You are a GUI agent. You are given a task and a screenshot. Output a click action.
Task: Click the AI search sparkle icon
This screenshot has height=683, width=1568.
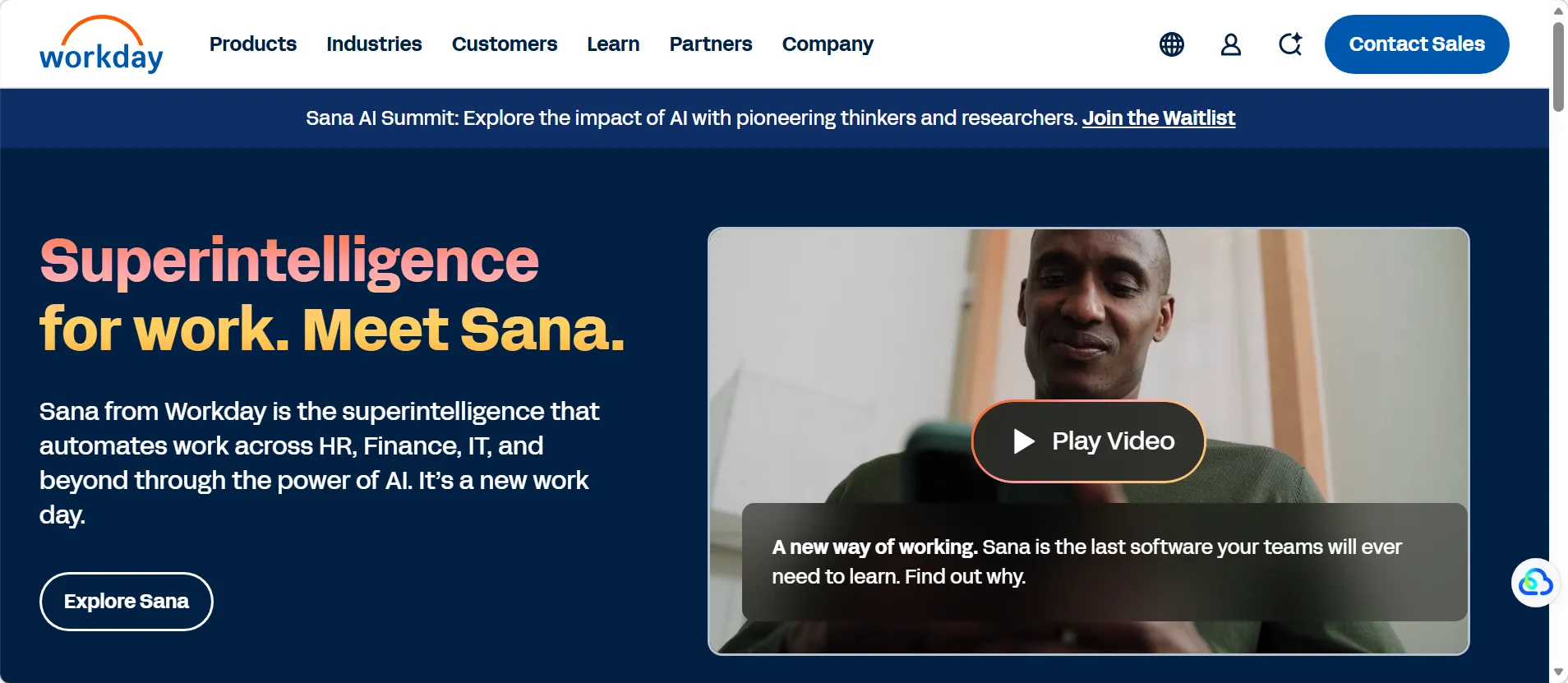point(1290,44)
